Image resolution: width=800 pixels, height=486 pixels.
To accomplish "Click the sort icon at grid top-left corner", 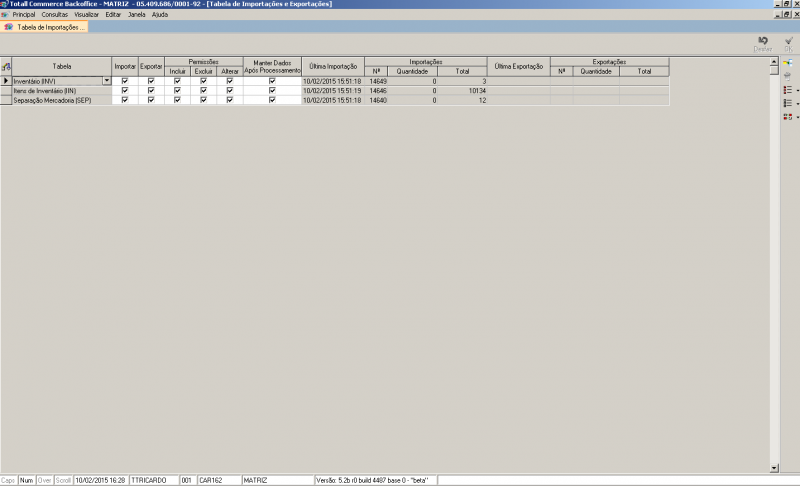I will 6,66.
